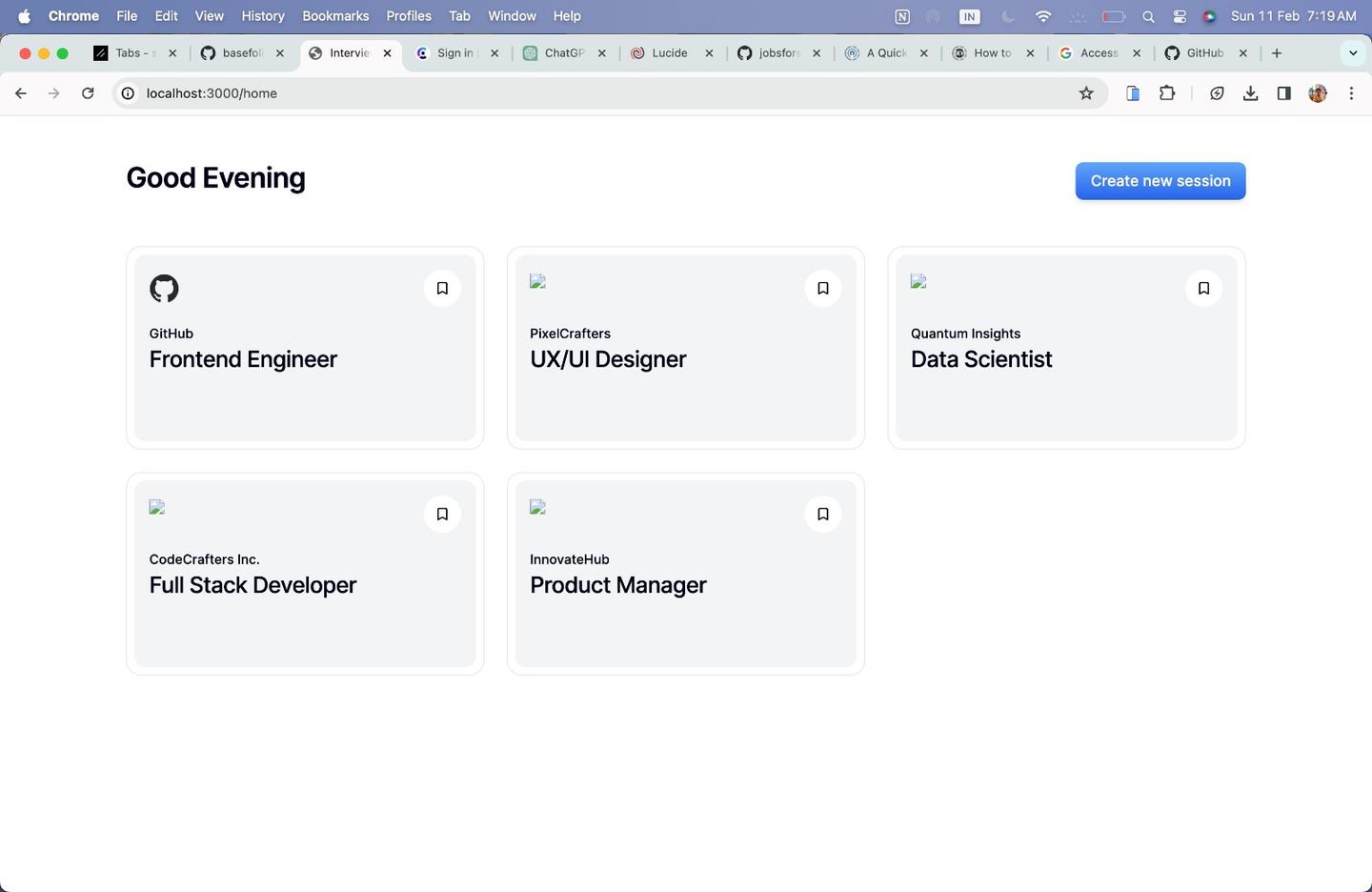Image resolution: width=1372 pixels, height=892 pixels.
Task: Open the UX/UI Designer job title
Action: [608, 359]
